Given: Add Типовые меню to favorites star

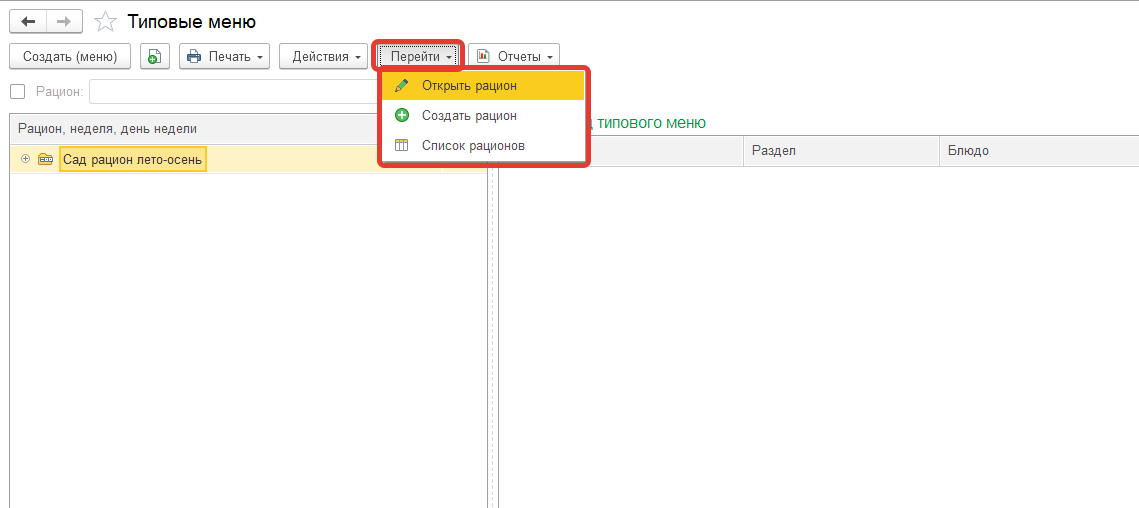Looking at the screenshot, I should coord(105,21).
